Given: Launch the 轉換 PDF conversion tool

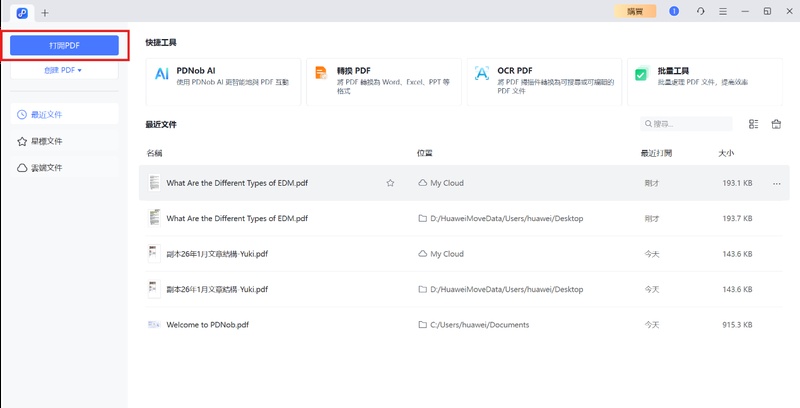Looking at the screenshot, I should pos(383,81).
